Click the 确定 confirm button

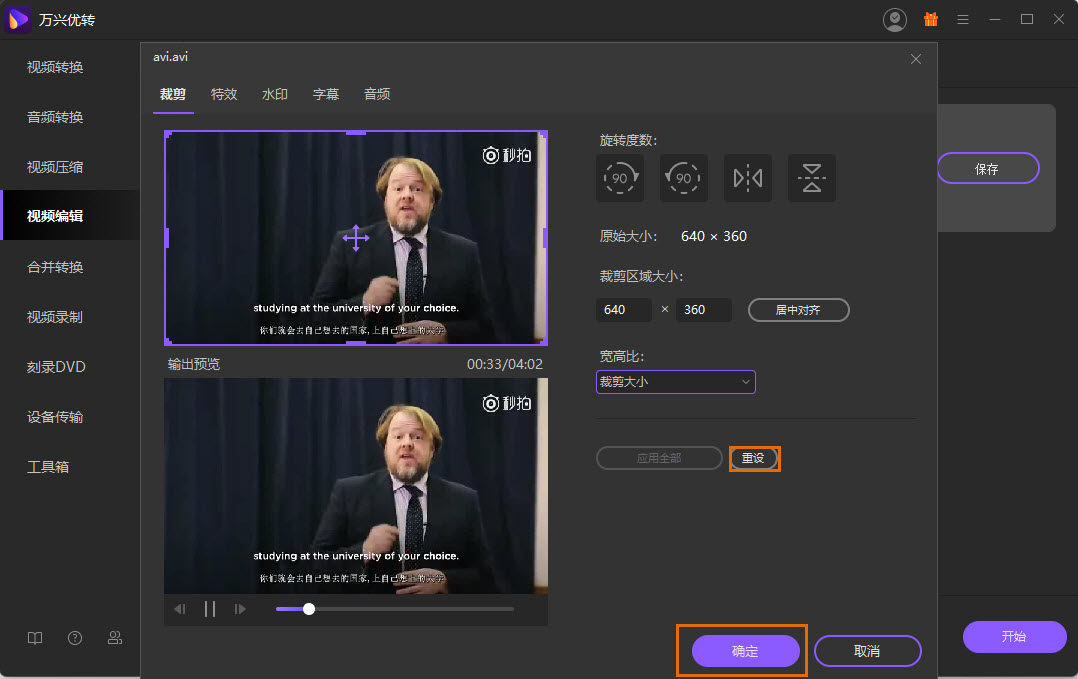point(745,651)
